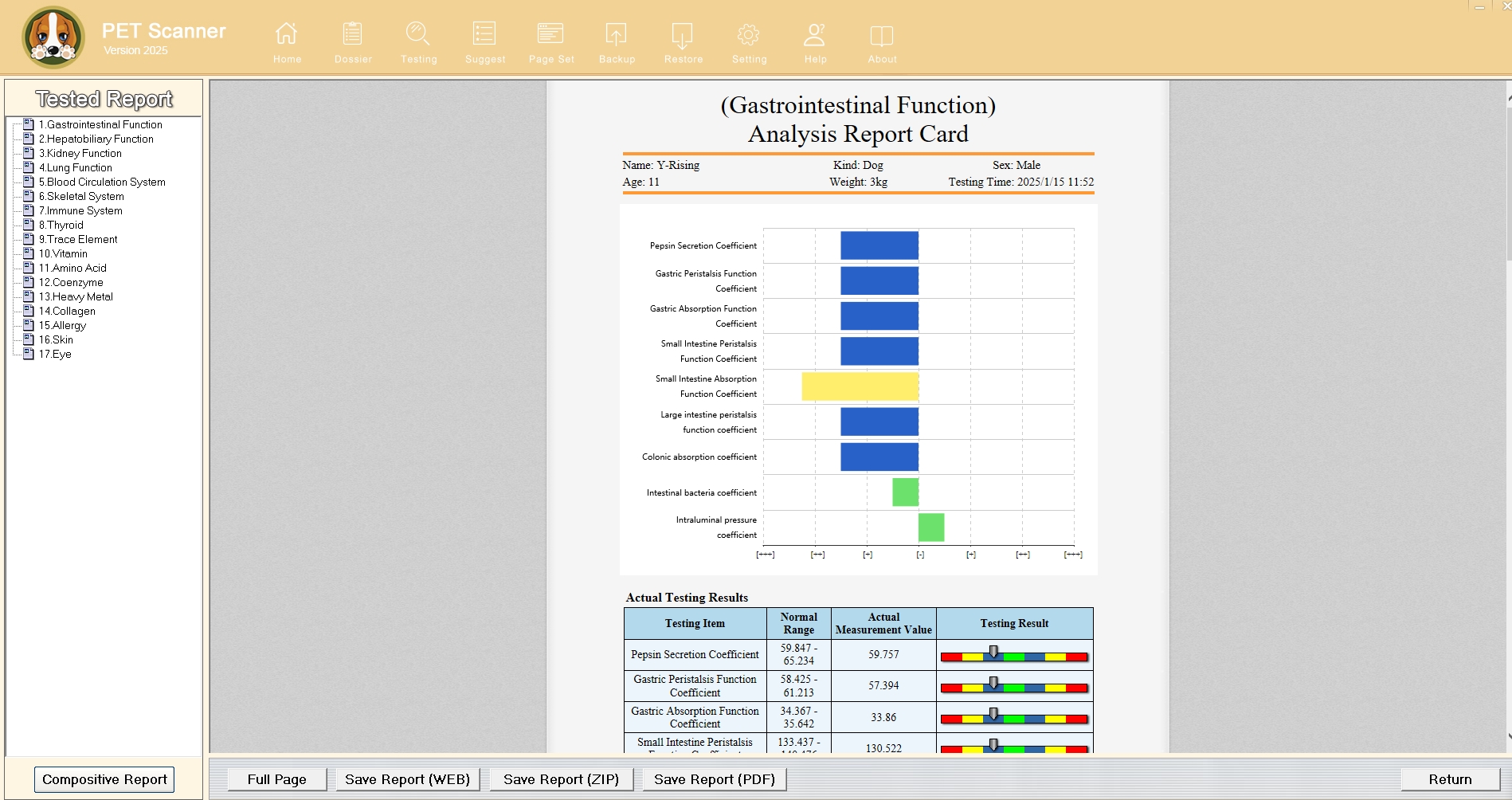Start the Testing magnifier icon
Screen dimensions: 1512x800
click(418, 34)
